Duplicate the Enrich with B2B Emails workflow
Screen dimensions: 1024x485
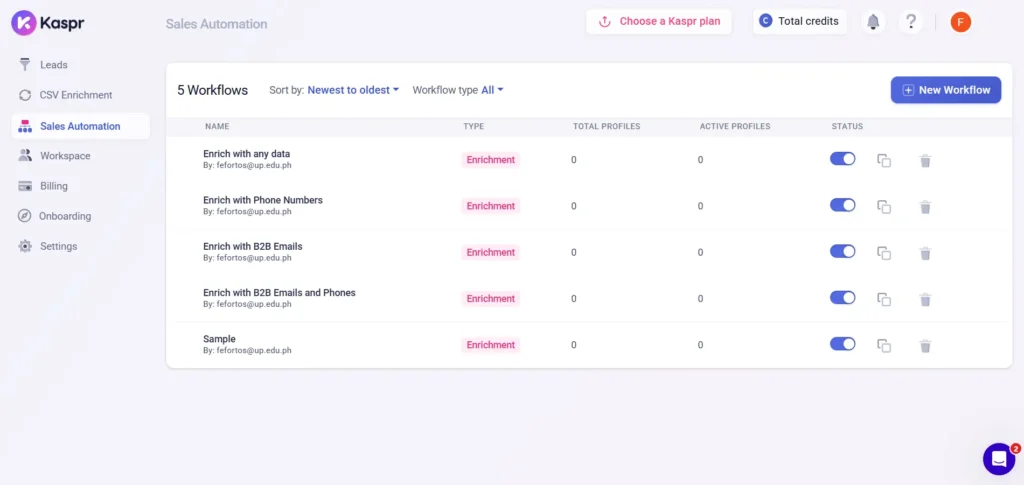pos(884,253)
